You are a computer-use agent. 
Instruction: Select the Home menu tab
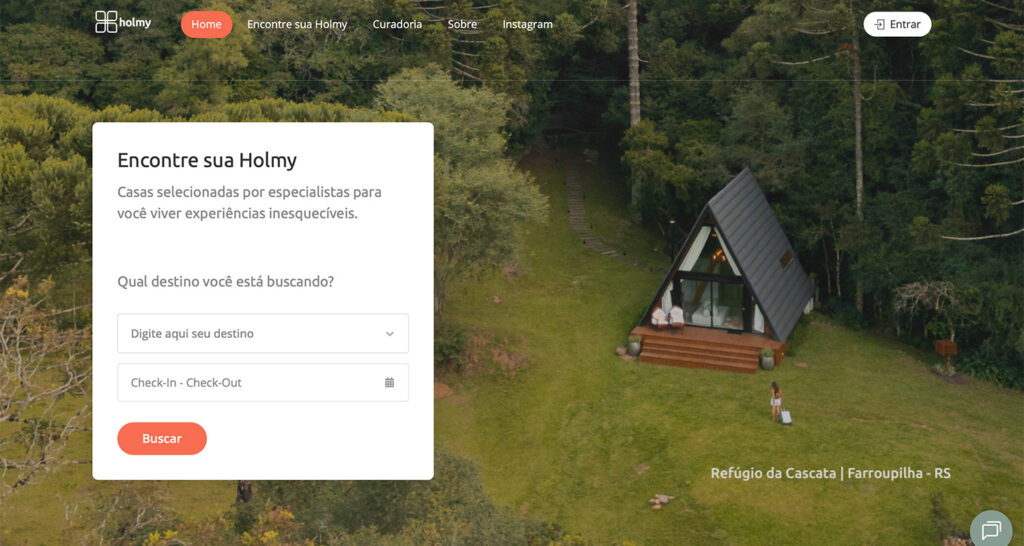[x=206, y=24]
